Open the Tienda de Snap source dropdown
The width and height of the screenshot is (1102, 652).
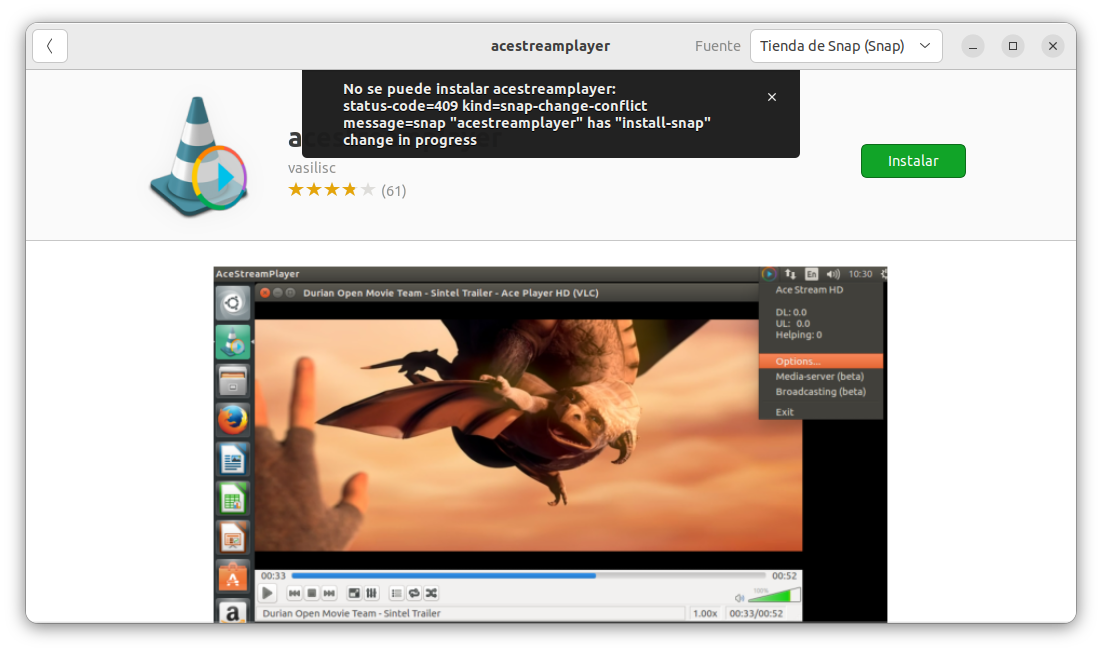(x=846, y=46)
